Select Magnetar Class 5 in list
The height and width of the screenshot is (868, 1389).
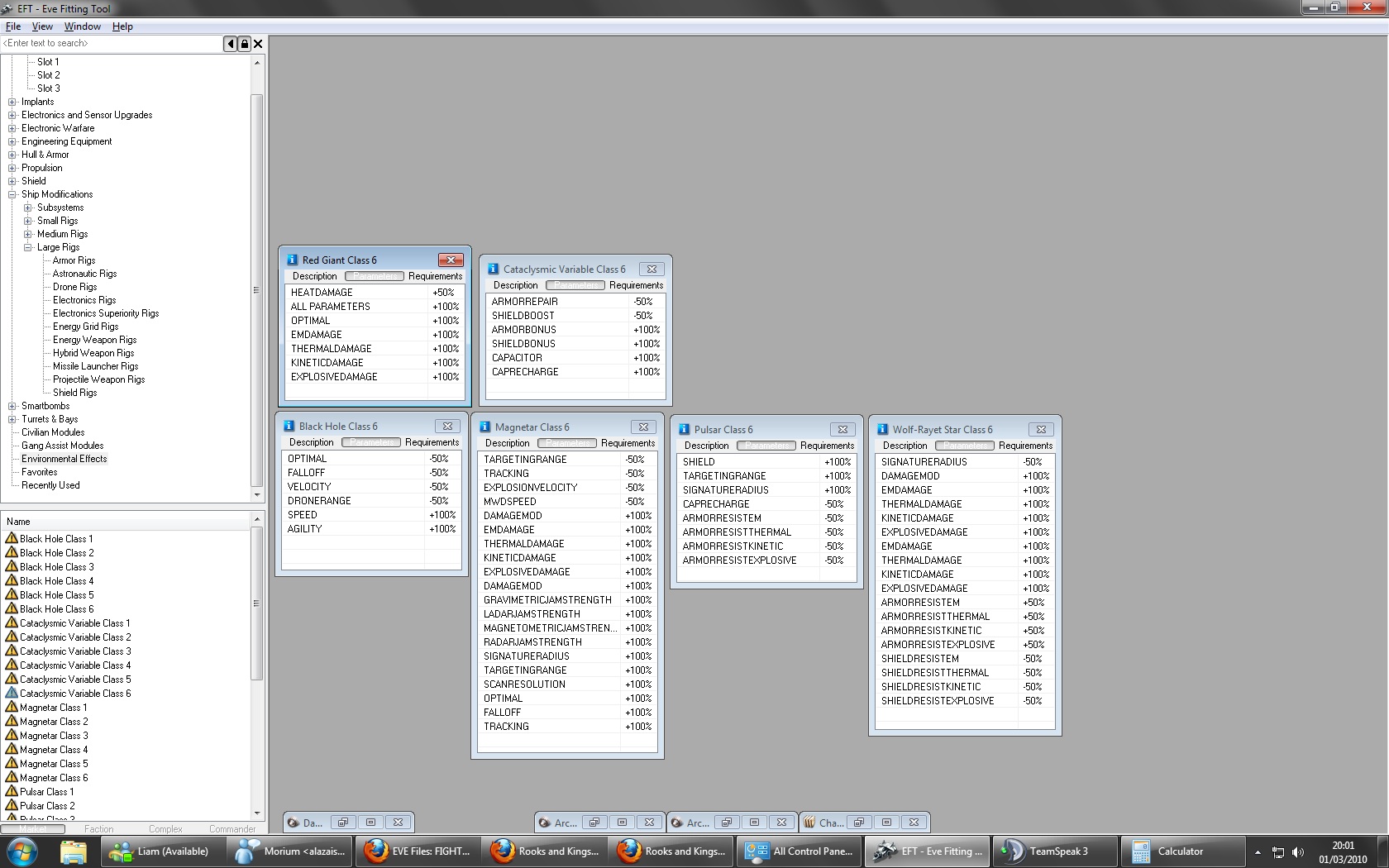tap(54, 763)
